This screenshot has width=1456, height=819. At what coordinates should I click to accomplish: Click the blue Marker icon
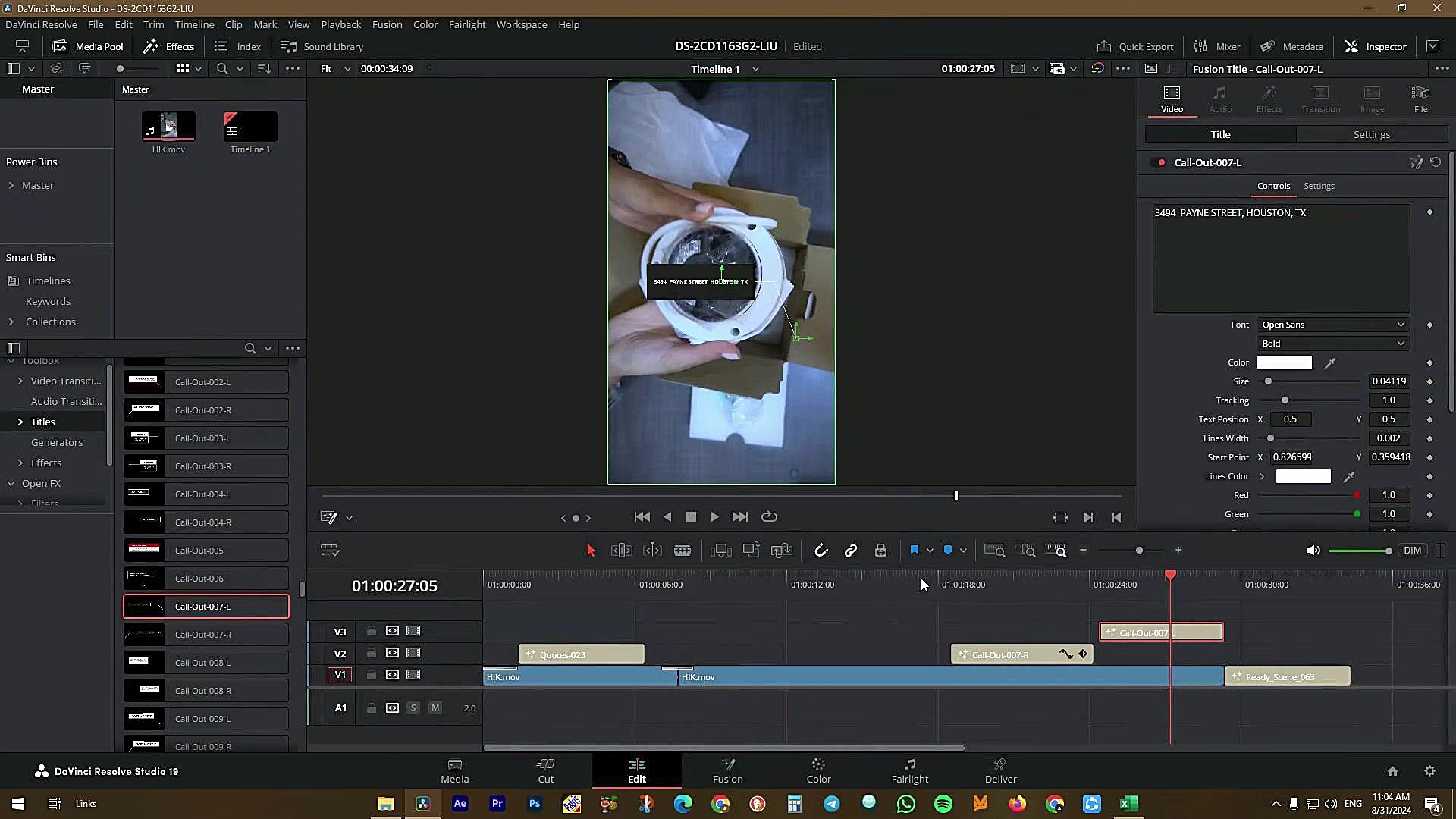coord(948,551)
